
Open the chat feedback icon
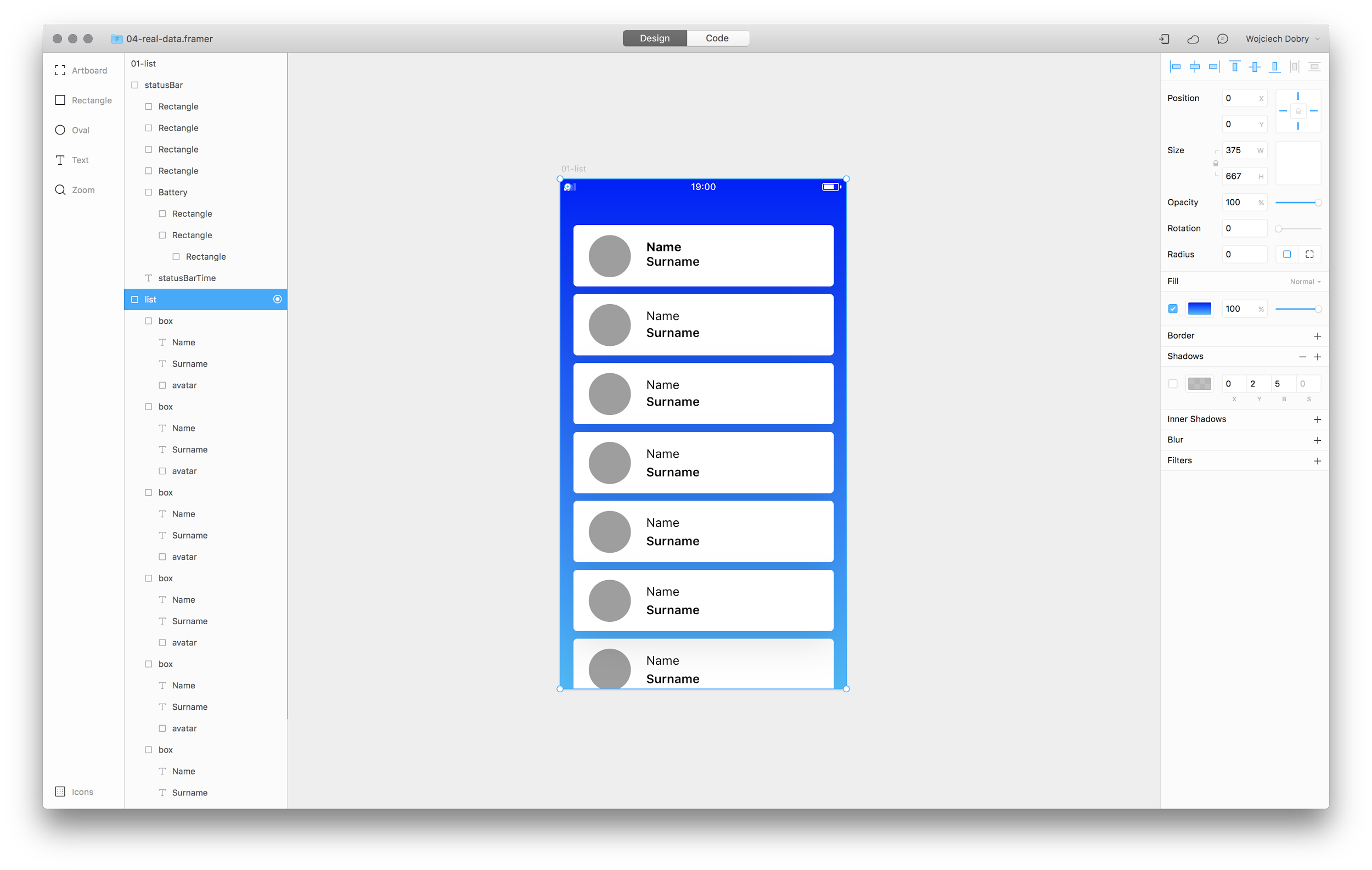[1222, 39]
